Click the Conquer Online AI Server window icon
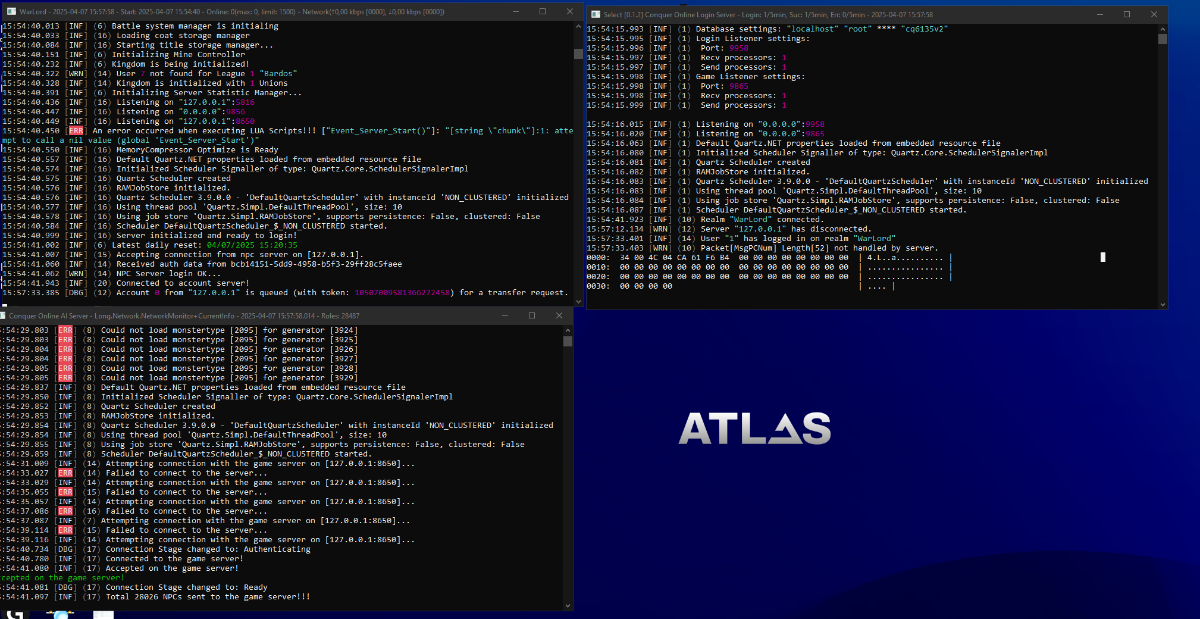The height and width of the screenshot is (619, 1200). click(4, 316)
